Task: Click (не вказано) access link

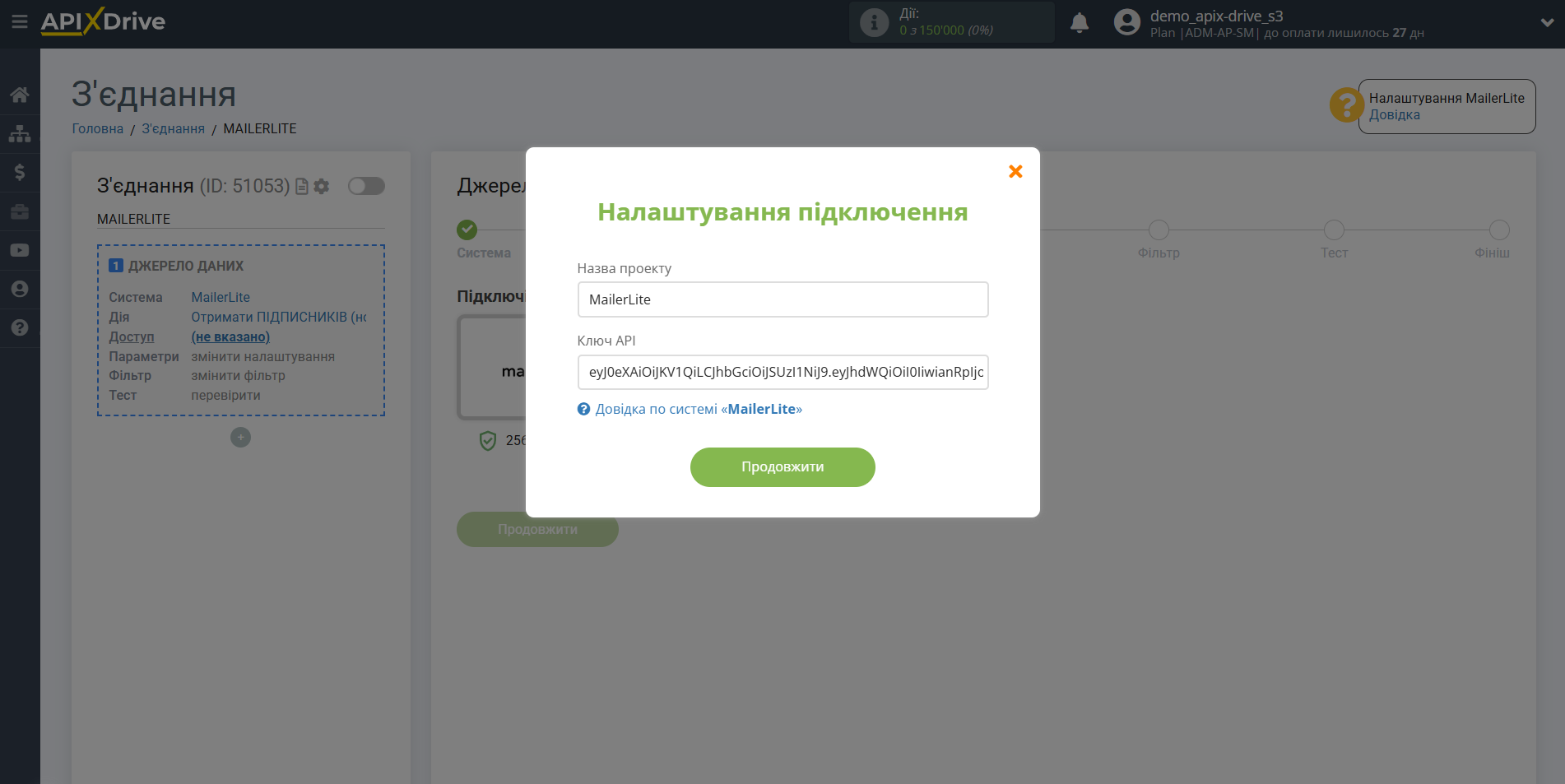Action: (x=230, y=336)
